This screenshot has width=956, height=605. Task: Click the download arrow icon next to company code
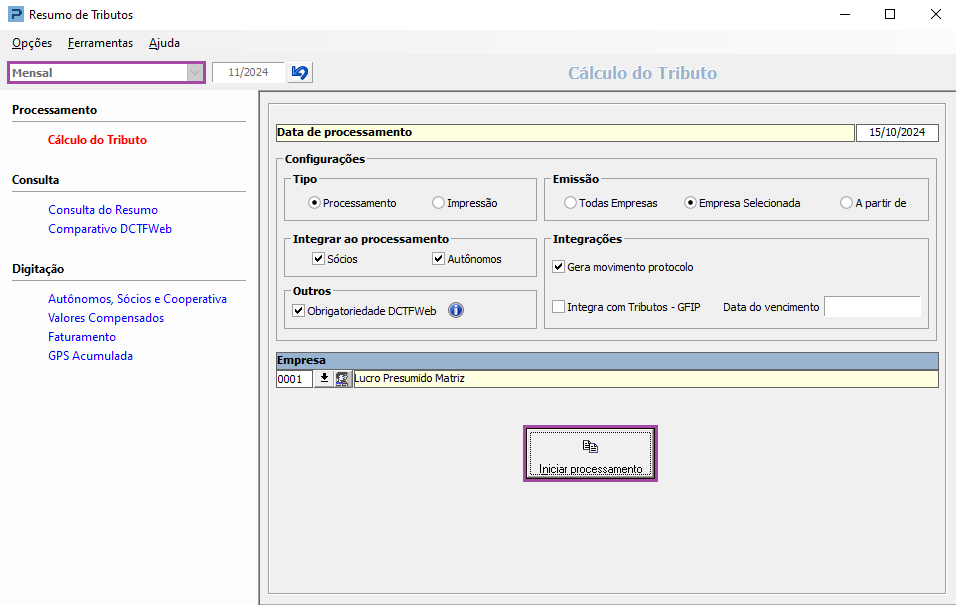coord(324,379)
